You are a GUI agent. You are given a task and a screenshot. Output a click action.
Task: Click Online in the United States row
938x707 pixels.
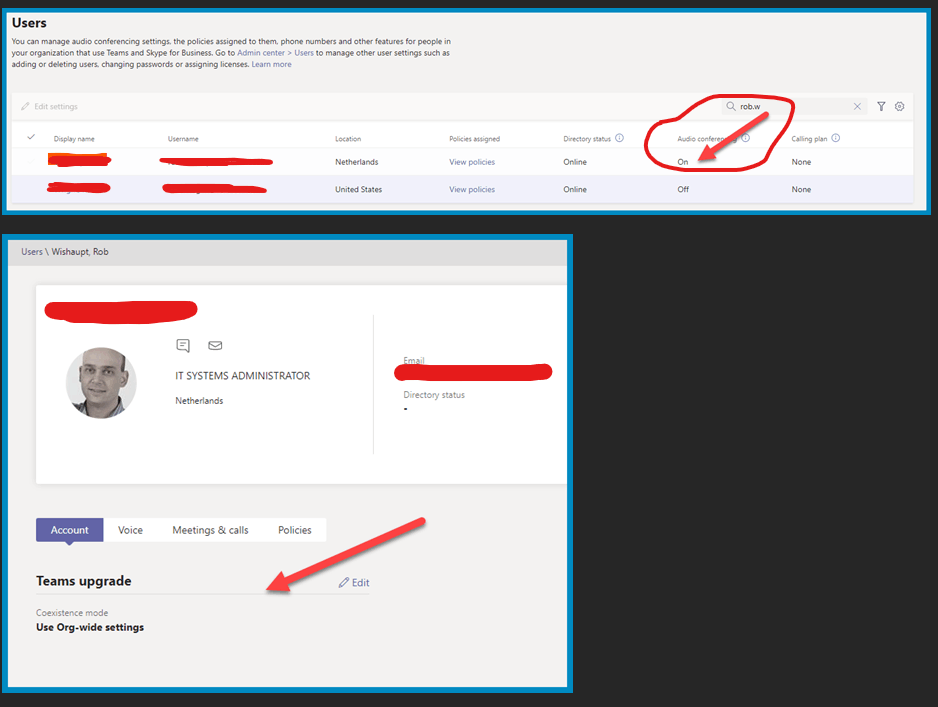(575, 190)
